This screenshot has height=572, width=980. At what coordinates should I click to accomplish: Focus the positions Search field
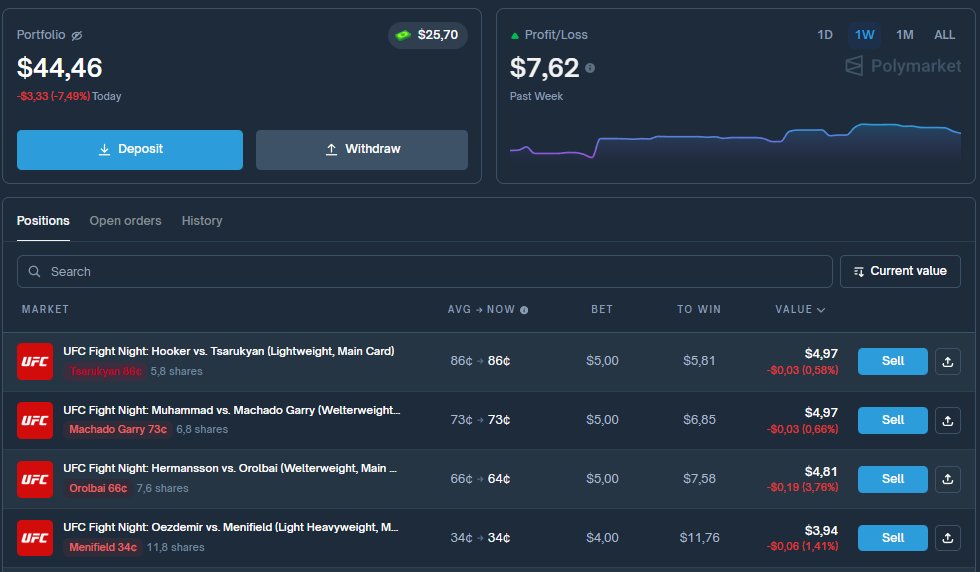(424, 271)
